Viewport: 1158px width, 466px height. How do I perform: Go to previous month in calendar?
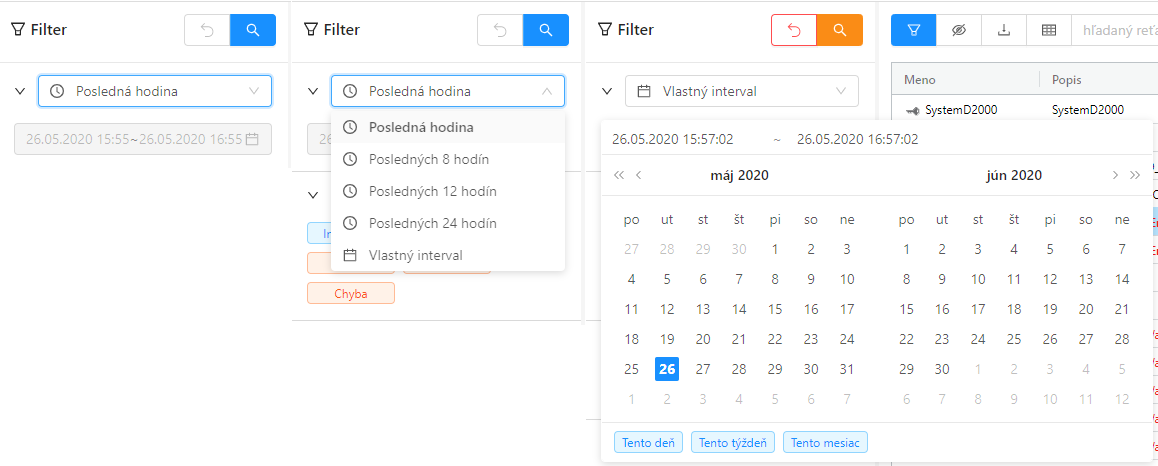(x=639, y=175)
